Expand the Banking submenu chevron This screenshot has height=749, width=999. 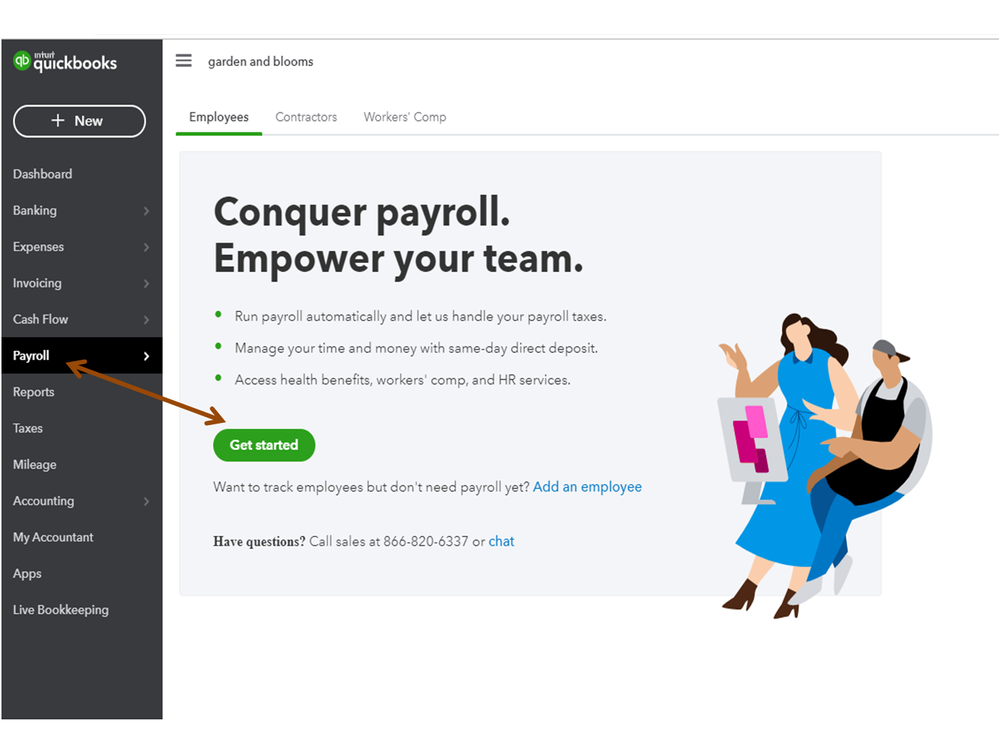147,211
